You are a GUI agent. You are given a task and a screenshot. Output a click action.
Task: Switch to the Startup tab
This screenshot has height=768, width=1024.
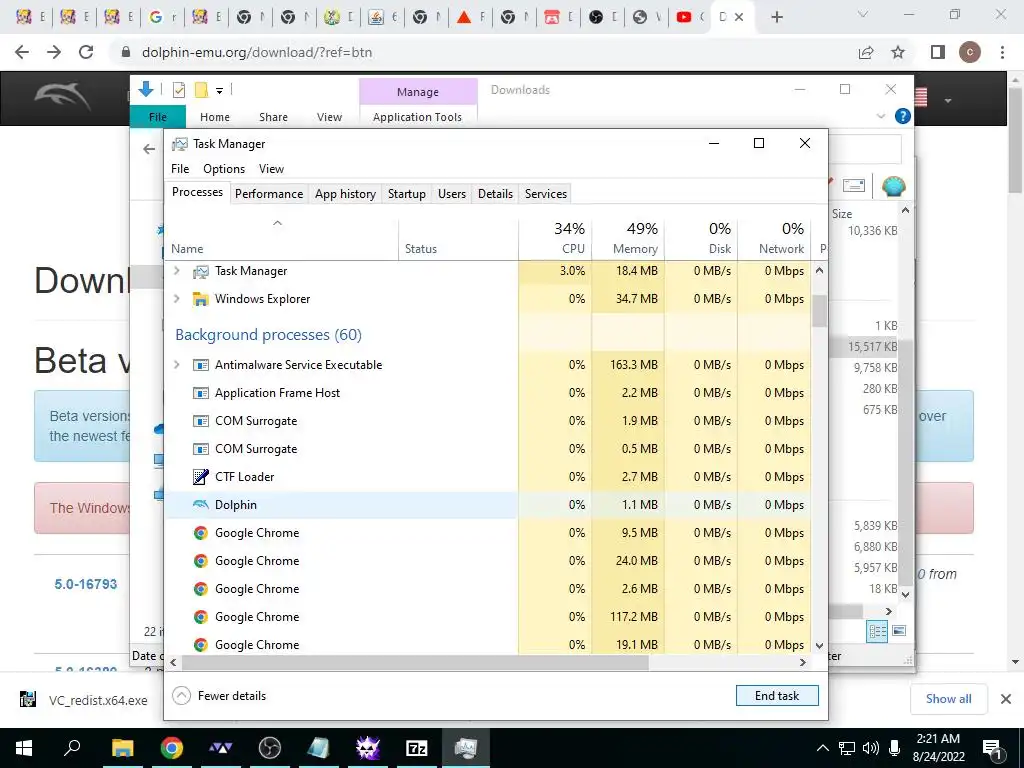(407, 194)
